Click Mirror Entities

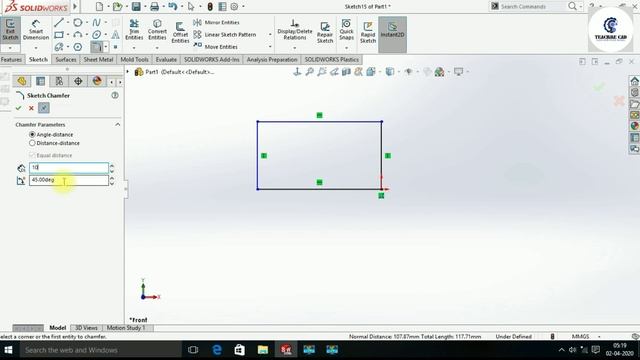(216, 22)
